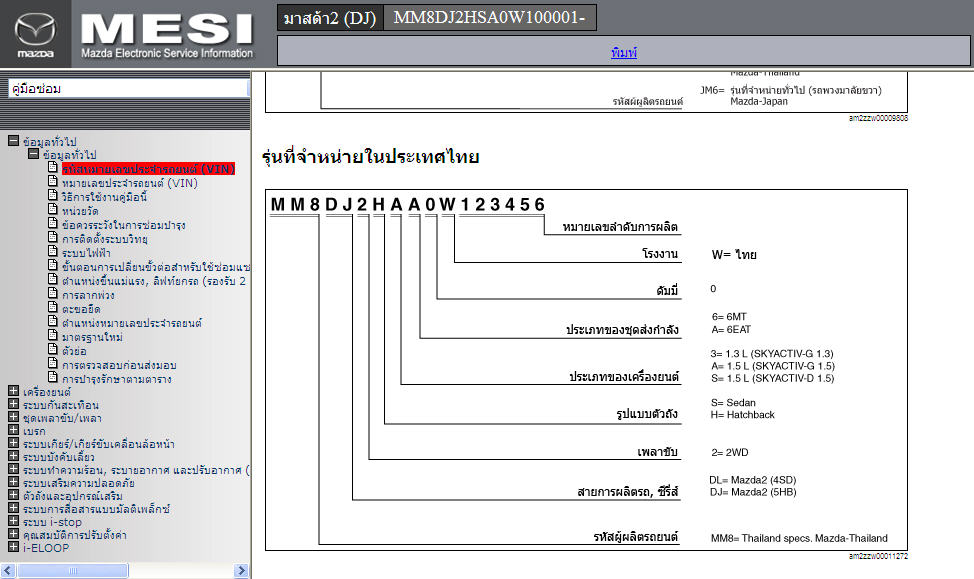
Task: Click document icon beside highlighted VIN code entry
Action: 53,167
